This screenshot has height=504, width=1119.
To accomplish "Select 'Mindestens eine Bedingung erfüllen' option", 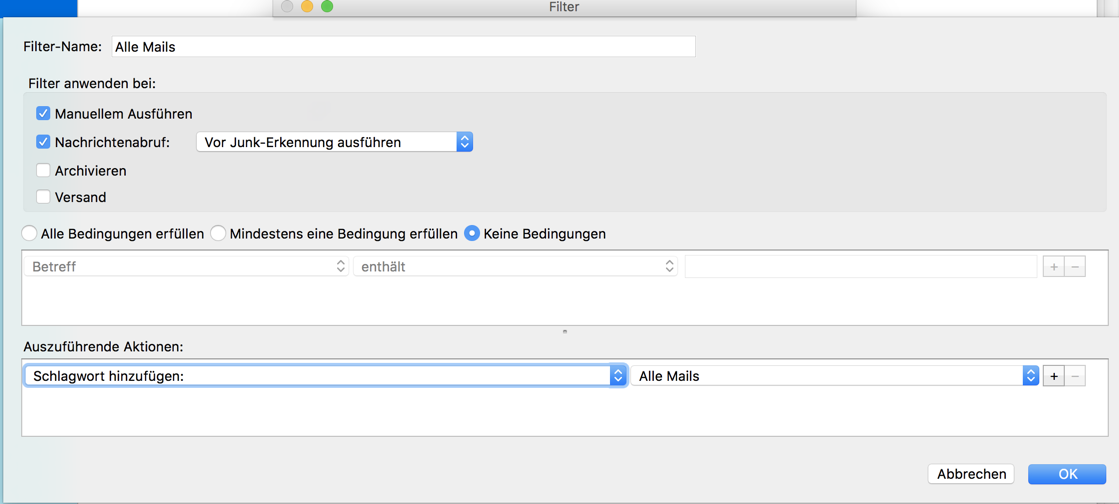I will tap(218, 233).
